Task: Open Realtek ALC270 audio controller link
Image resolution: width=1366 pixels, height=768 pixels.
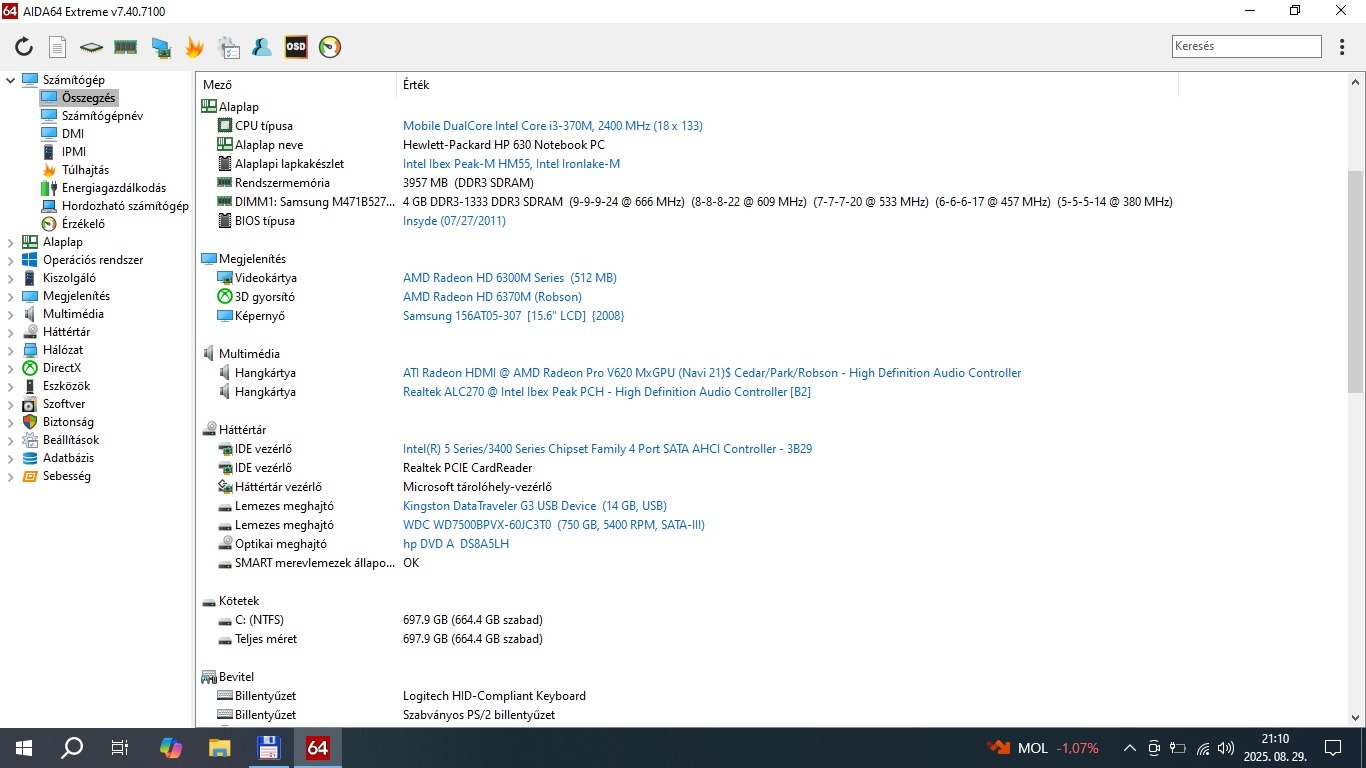Action: point(607,392)
